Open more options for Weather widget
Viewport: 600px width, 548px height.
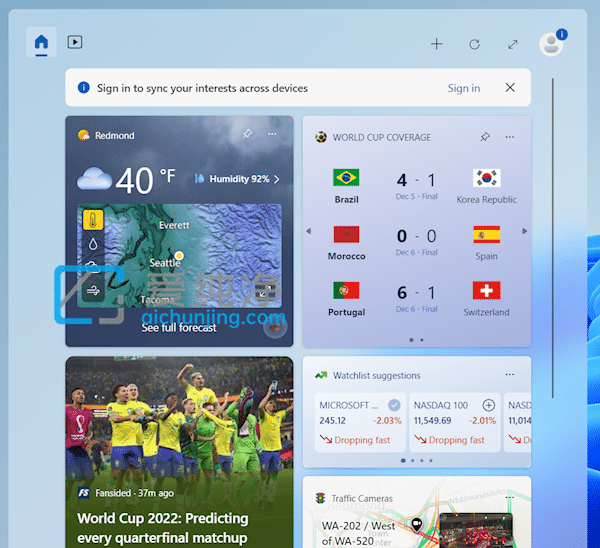tap(273, 135)
